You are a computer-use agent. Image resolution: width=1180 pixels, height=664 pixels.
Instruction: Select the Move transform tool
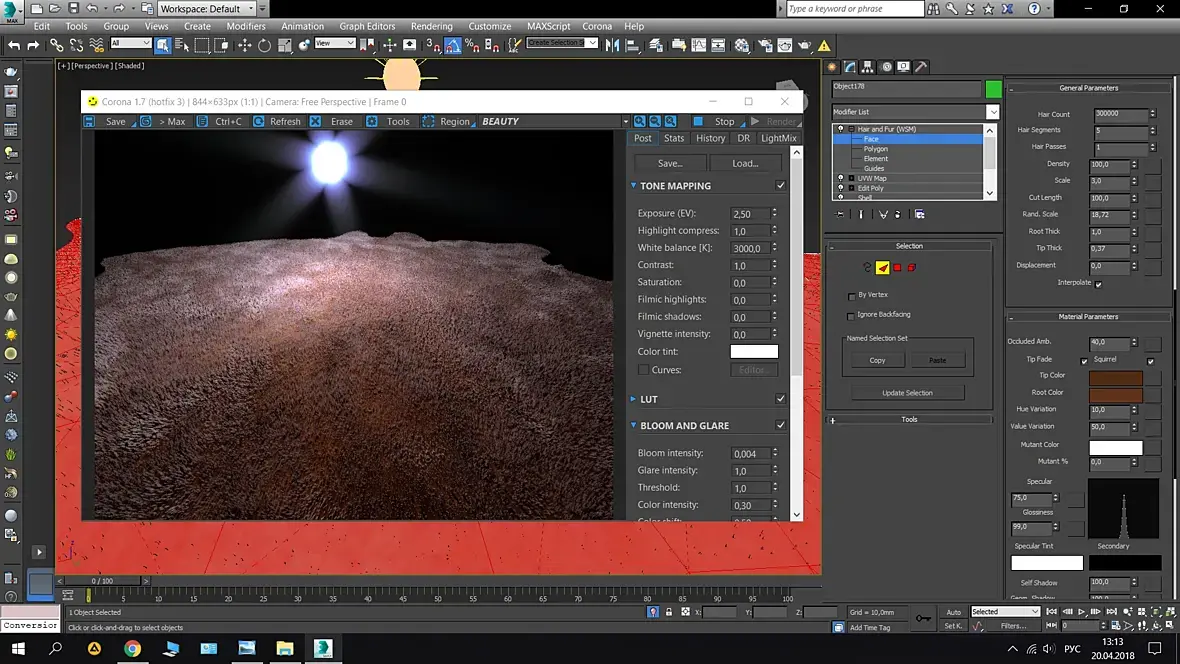[x=245, y=46]
